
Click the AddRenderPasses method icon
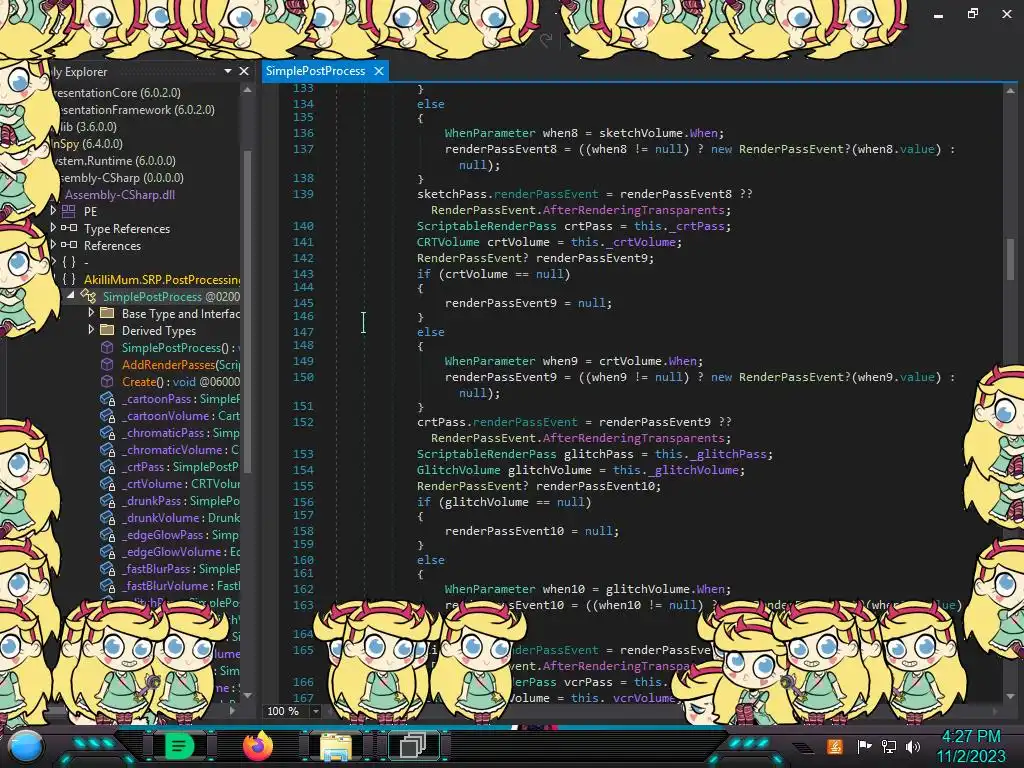pyautogui.click(x=107, y=364)
